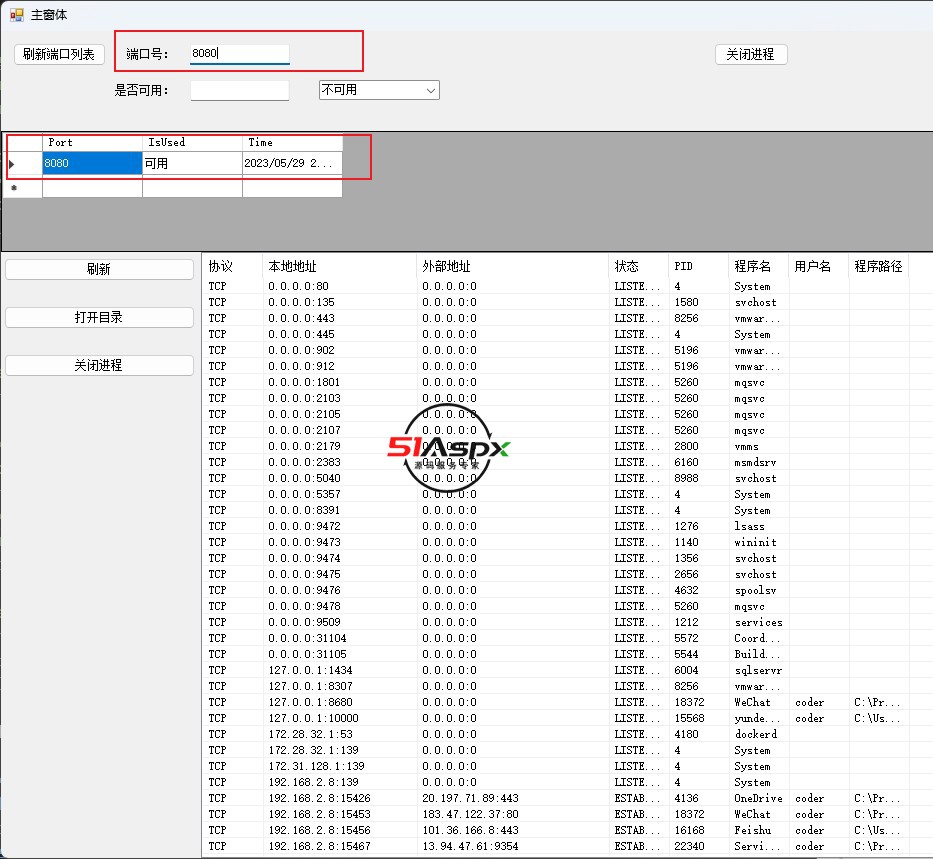Select the 8080 port cell

(92, 163)
